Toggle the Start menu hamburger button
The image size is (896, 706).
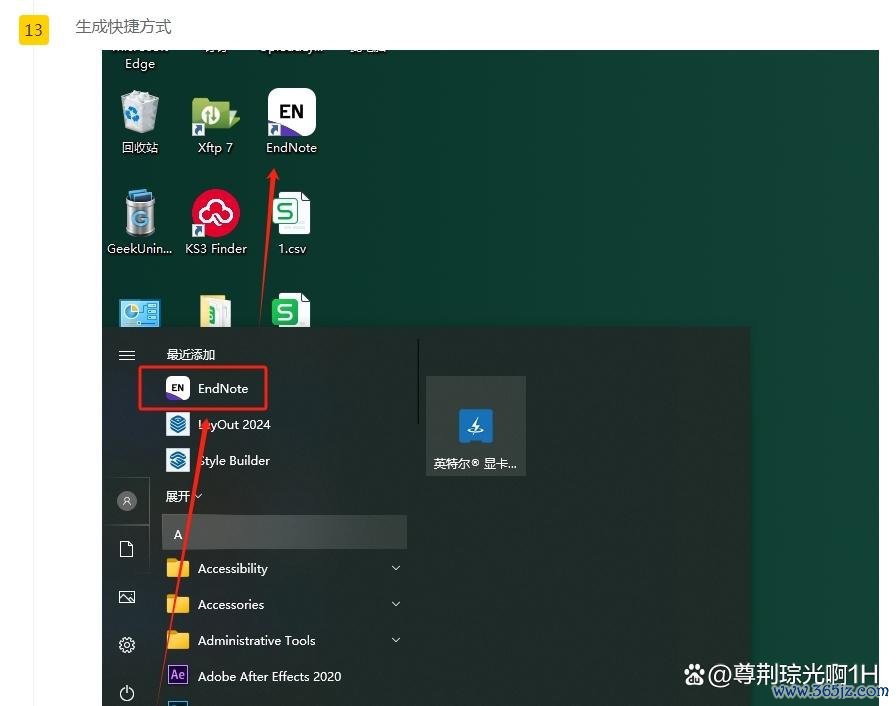click(127, 355)
